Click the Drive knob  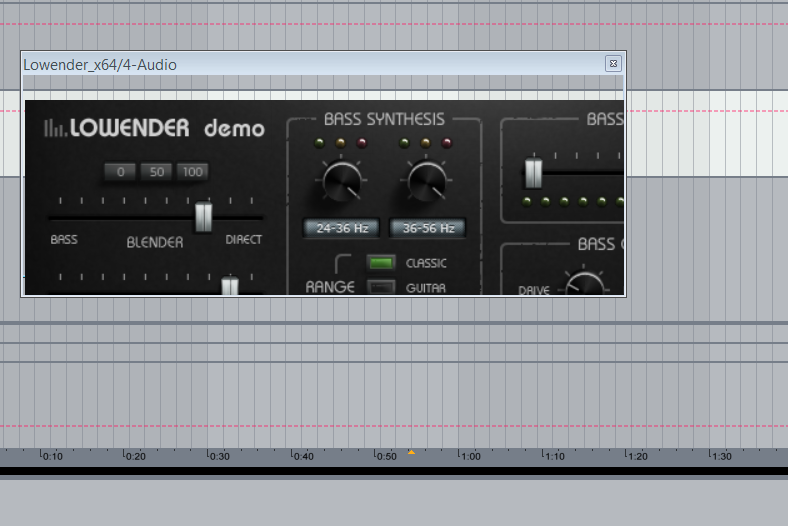tap(584, 284)
